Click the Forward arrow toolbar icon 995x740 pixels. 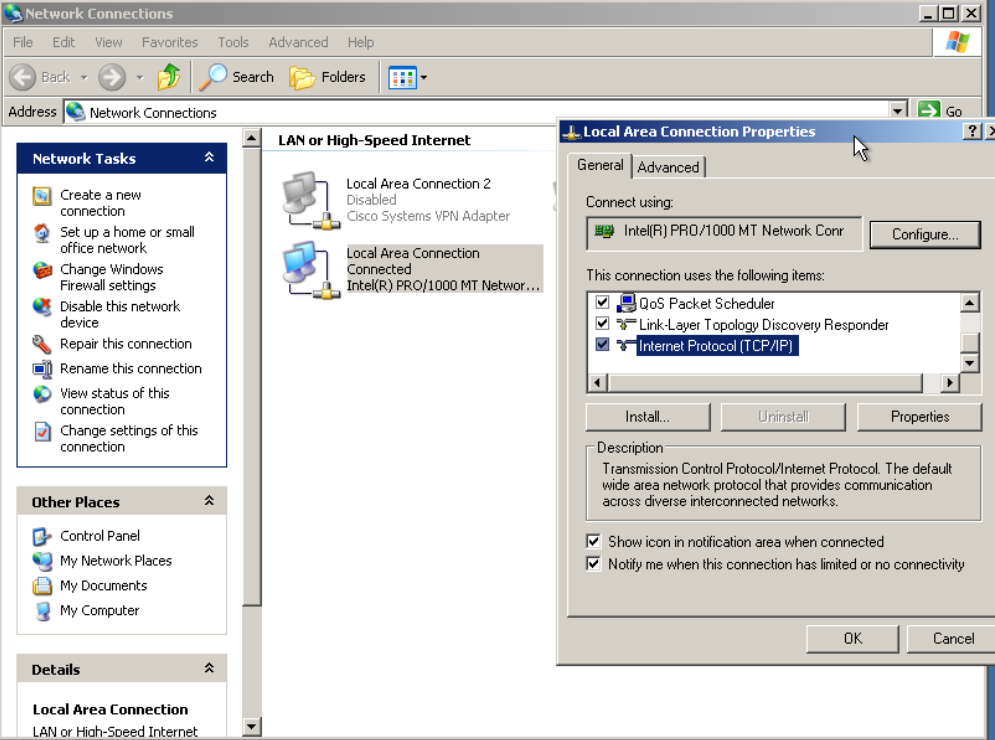[x=112, y=77]
